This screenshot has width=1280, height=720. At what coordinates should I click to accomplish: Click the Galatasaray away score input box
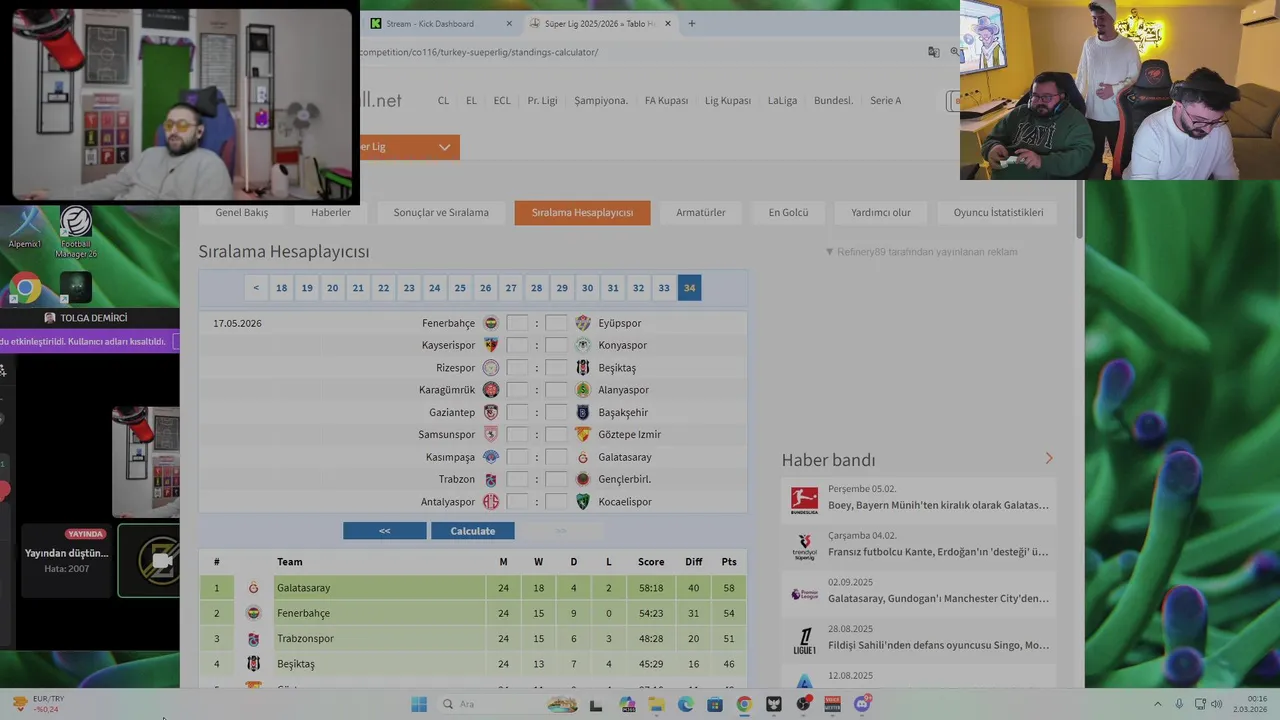(x=556, y=457)
